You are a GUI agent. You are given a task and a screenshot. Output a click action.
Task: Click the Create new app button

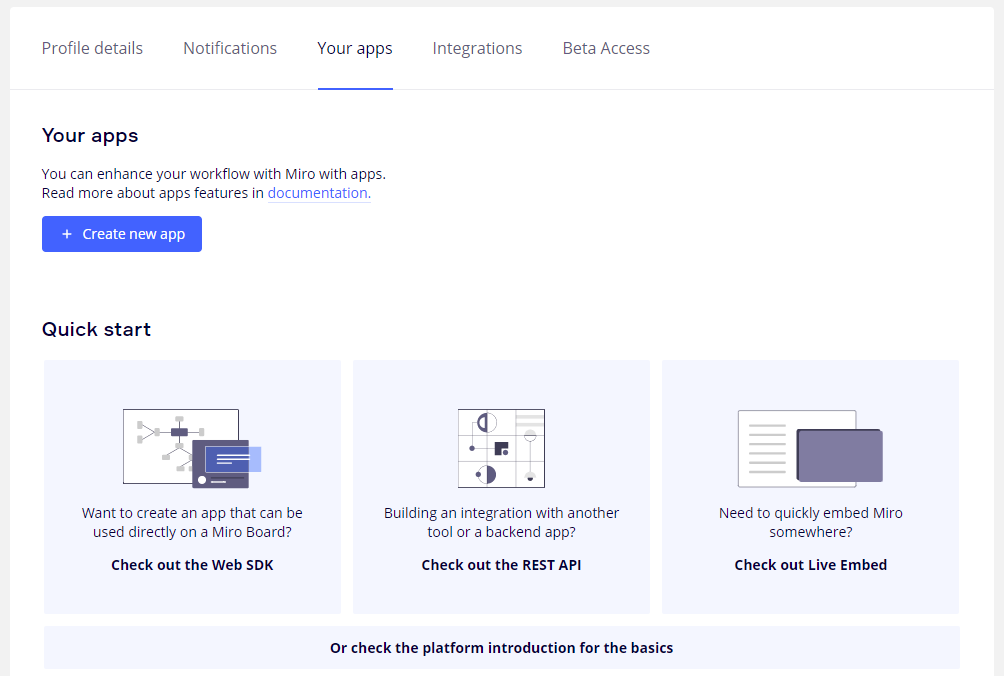tap(122, 234)
